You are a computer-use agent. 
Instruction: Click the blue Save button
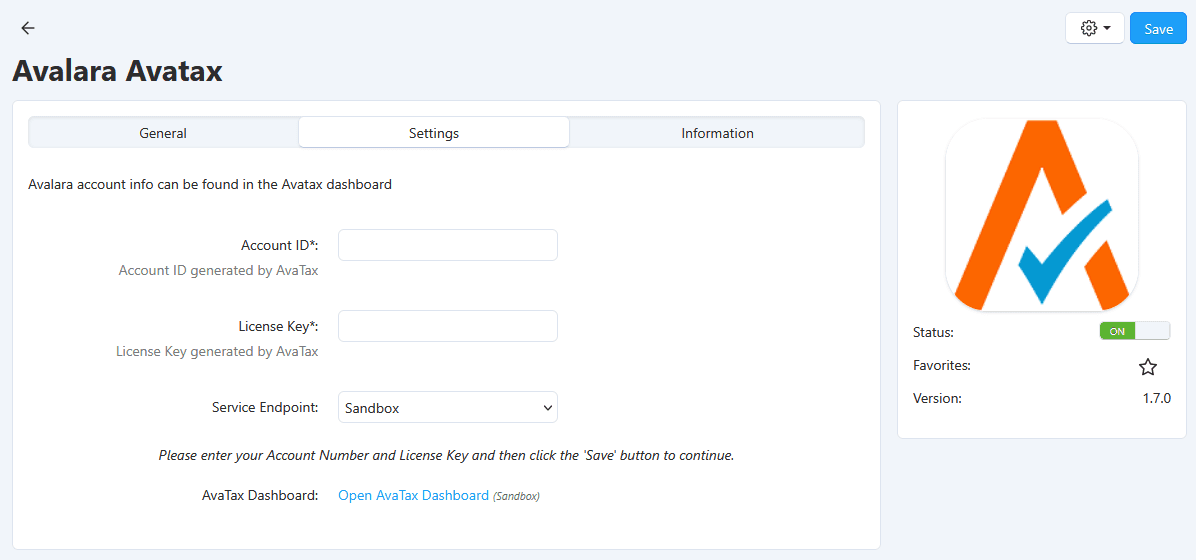point(1158,28)
